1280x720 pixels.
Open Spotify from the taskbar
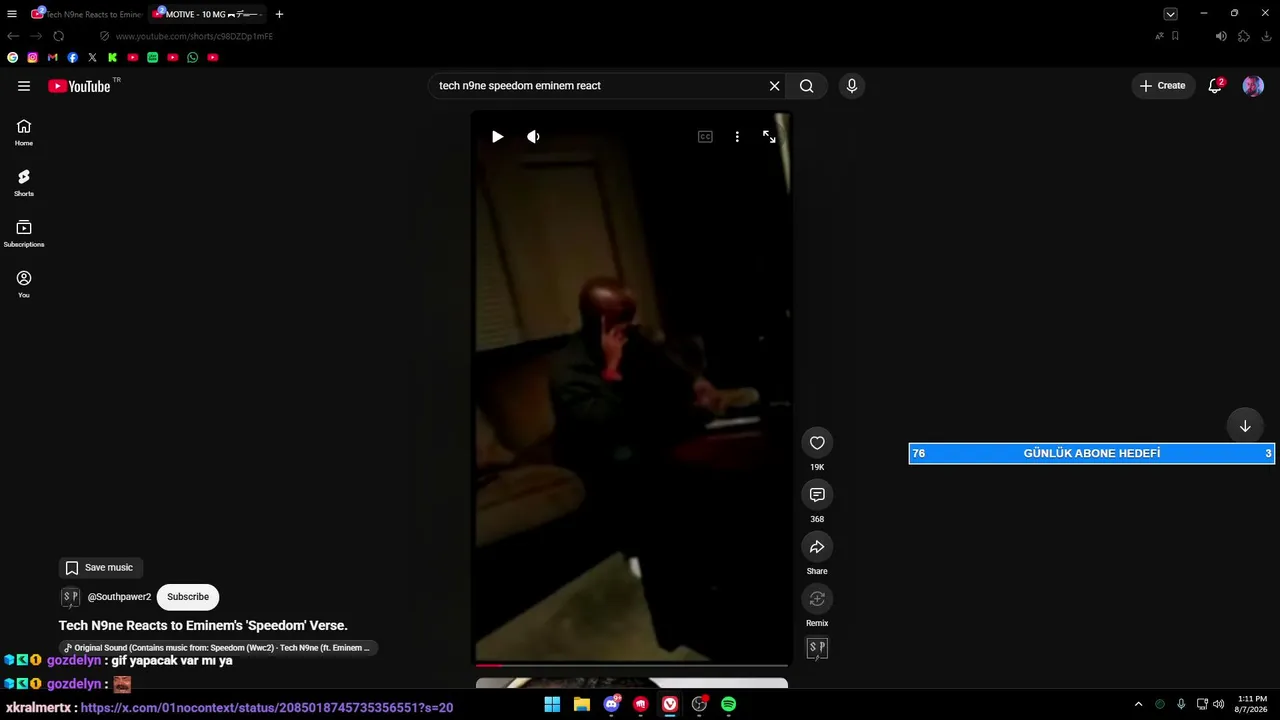click(729, 705)
